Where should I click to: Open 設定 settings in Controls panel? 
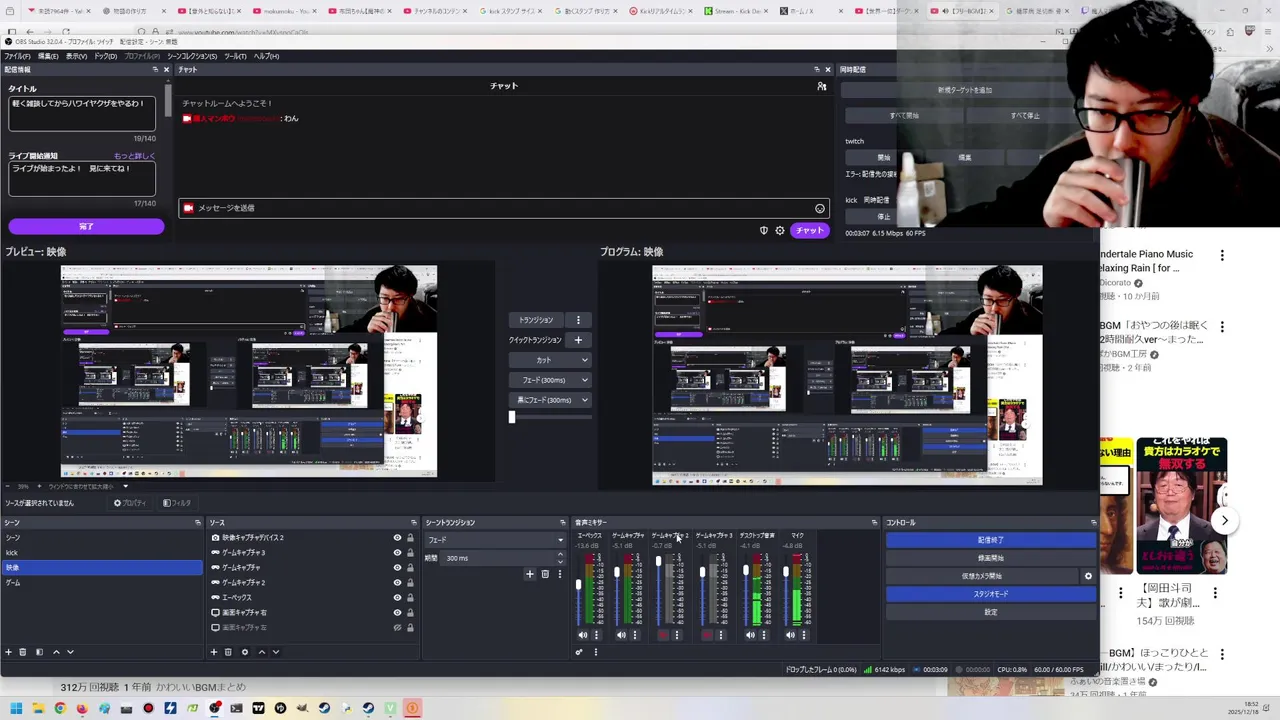coord(991,612)
